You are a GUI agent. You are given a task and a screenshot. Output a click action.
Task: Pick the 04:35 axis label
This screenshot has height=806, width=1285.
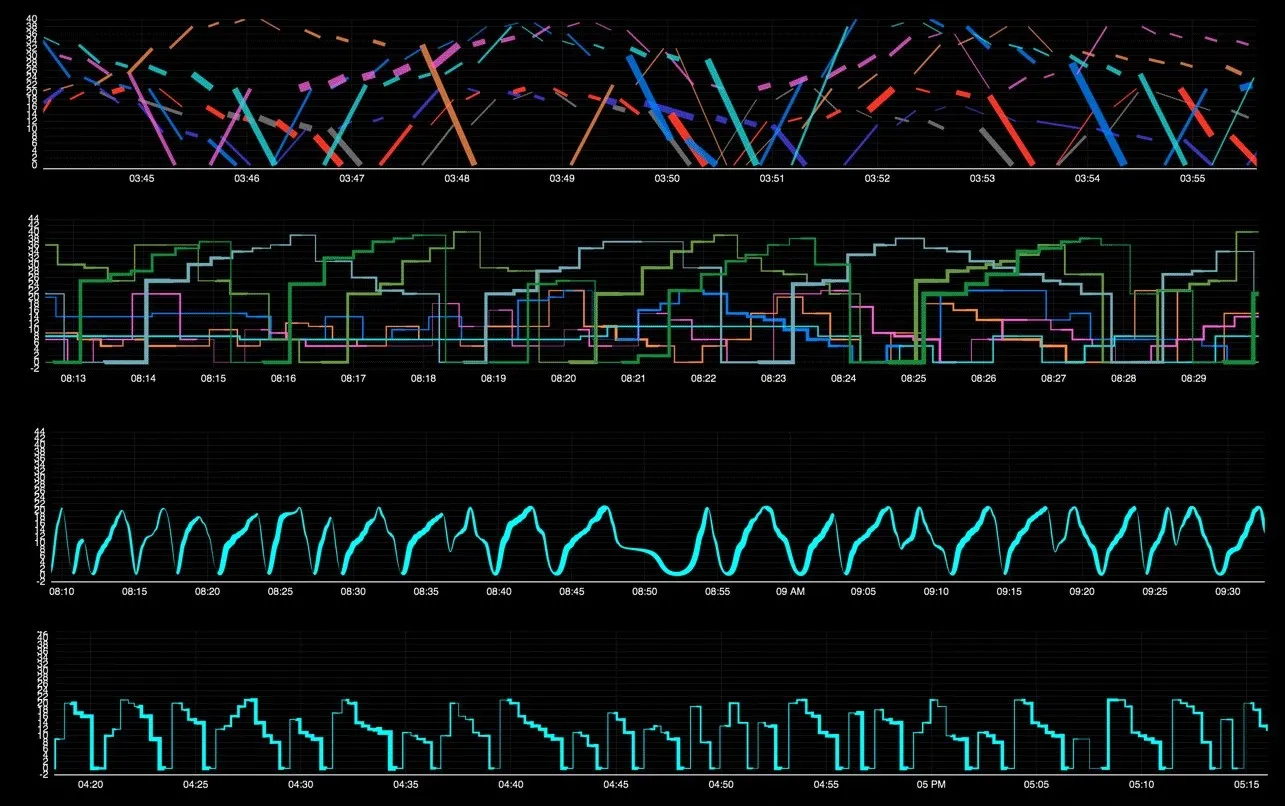coord(405,785)
